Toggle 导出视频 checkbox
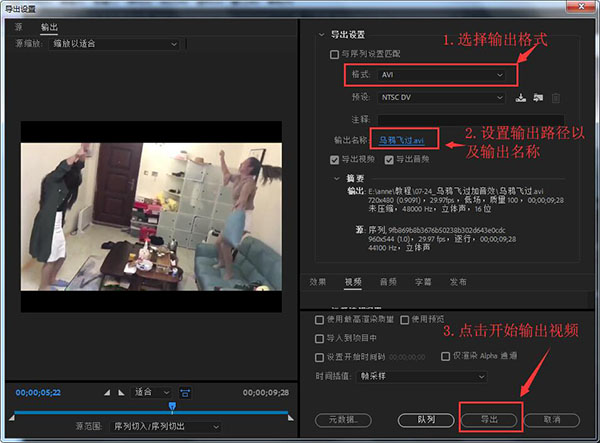The image size is (600, 443). (x=334, y=160)
